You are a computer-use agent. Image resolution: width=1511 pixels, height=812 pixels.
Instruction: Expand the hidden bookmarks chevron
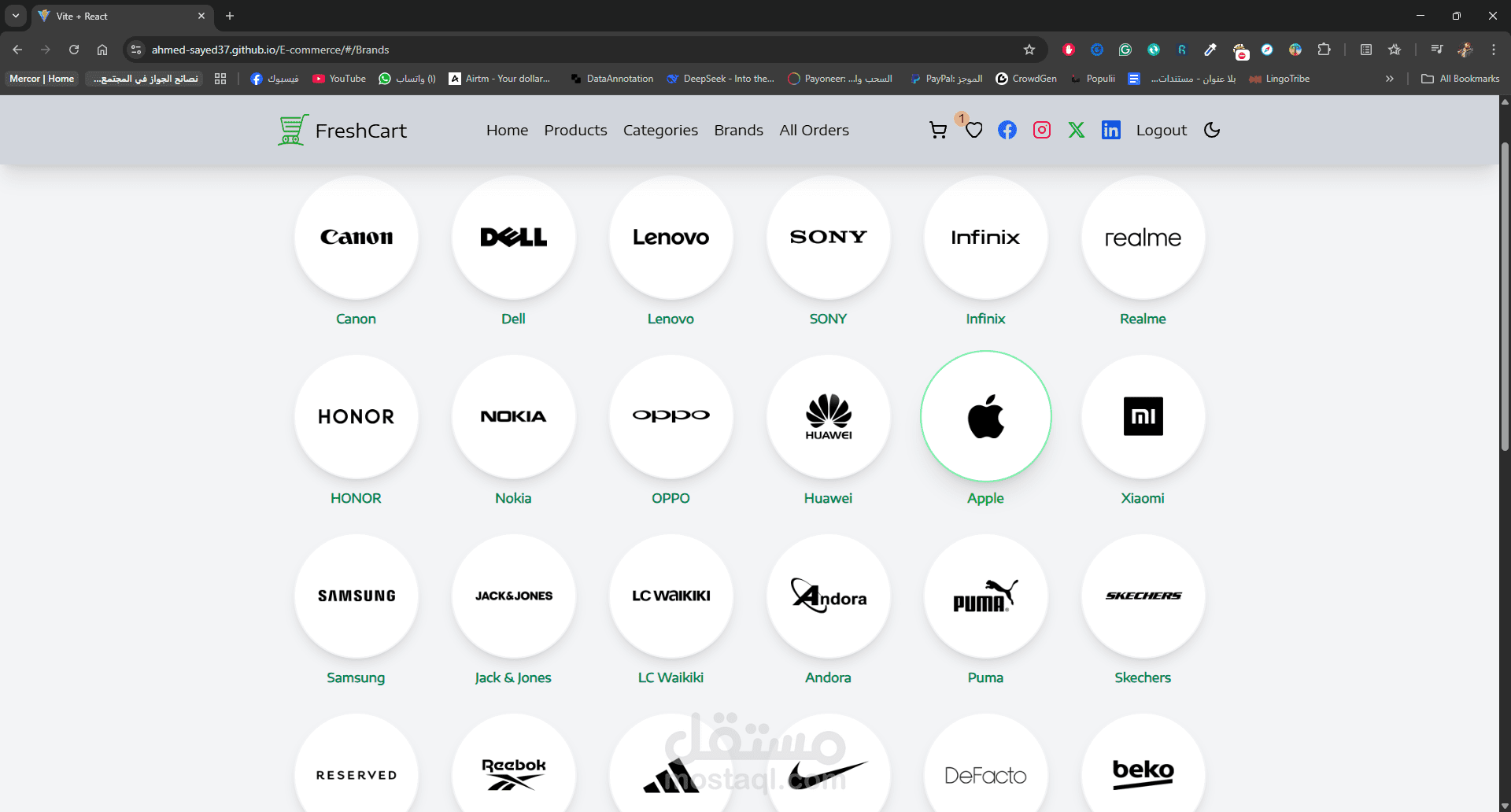coord(1390,79)
